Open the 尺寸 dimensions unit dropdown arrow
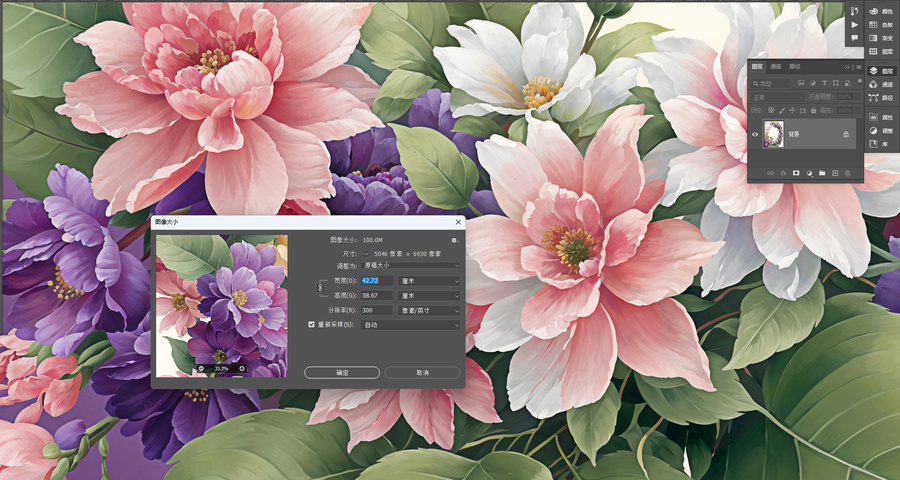The image size is (900, 480). coord(366,253)
